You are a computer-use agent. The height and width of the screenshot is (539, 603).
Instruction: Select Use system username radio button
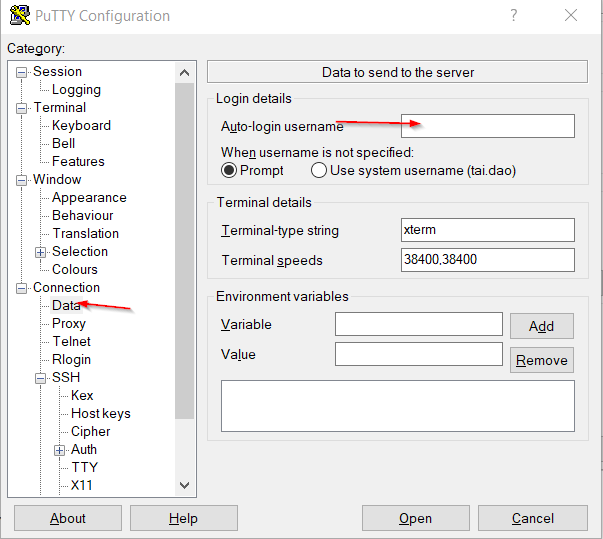(x=319, y=170)
